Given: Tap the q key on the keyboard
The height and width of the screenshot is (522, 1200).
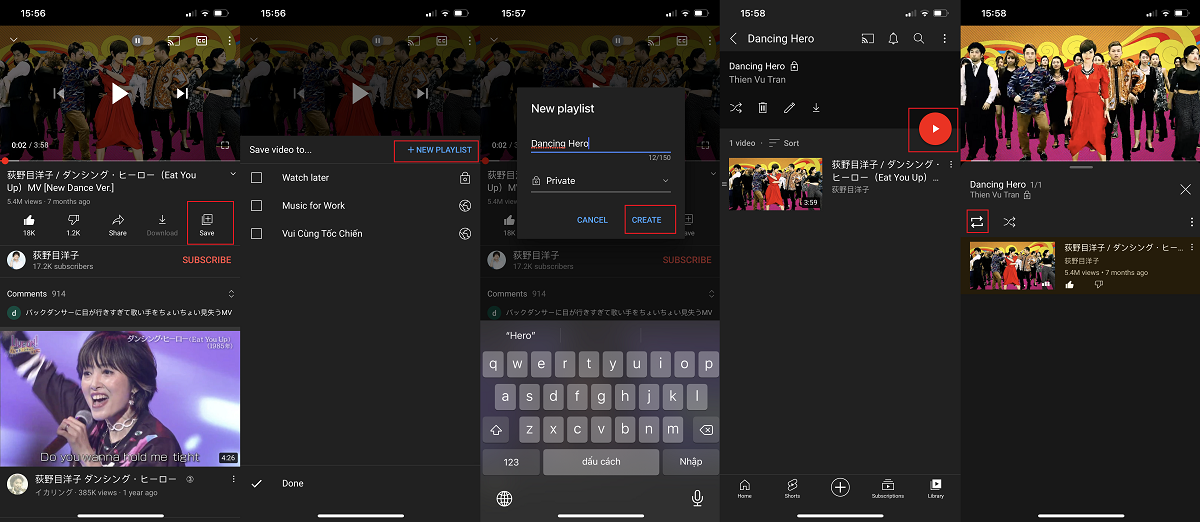Looking at the screenshot, I should [493, 364].
